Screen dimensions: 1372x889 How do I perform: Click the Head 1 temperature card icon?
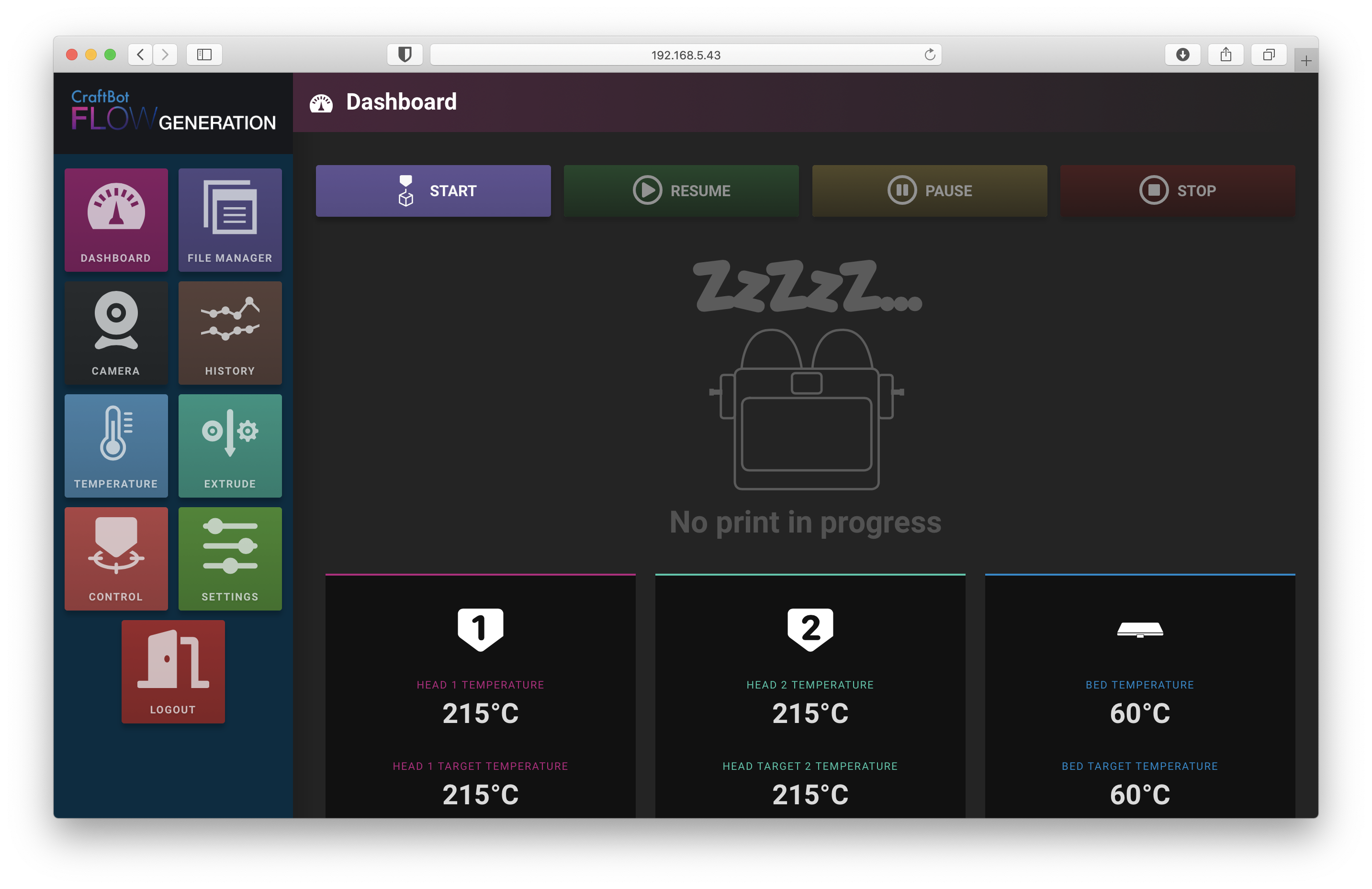[480, 629]
